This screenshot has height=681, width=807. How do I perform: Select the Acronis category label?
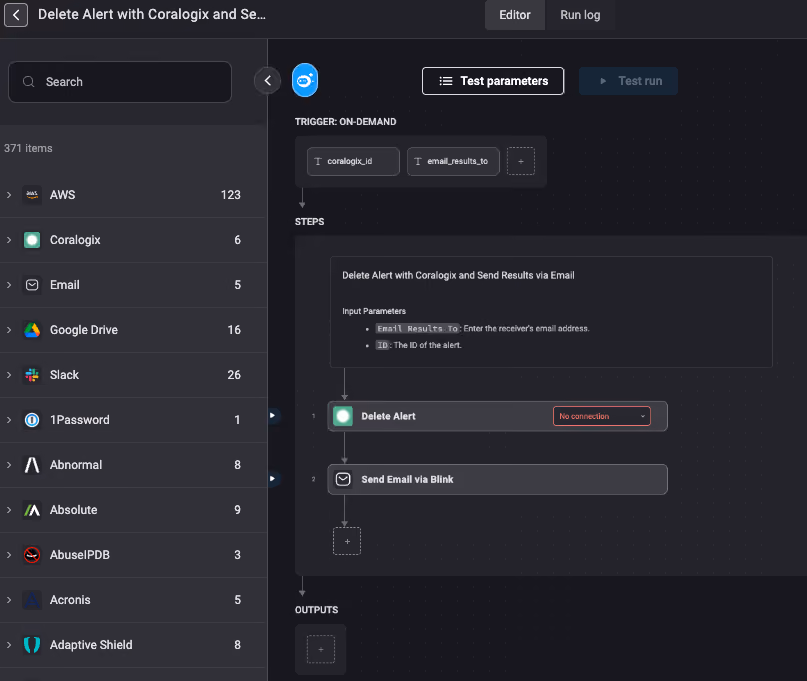tap(70, 600)
